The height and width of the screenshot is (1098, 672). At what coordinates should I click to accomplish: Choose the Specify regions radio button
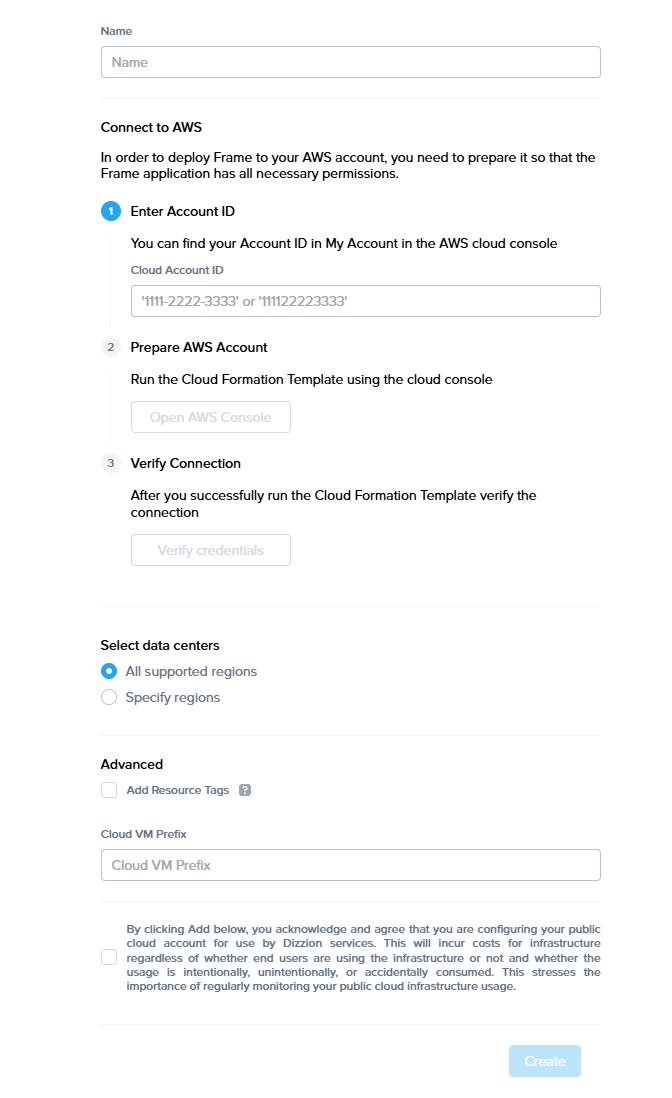[x=109, y=697]
